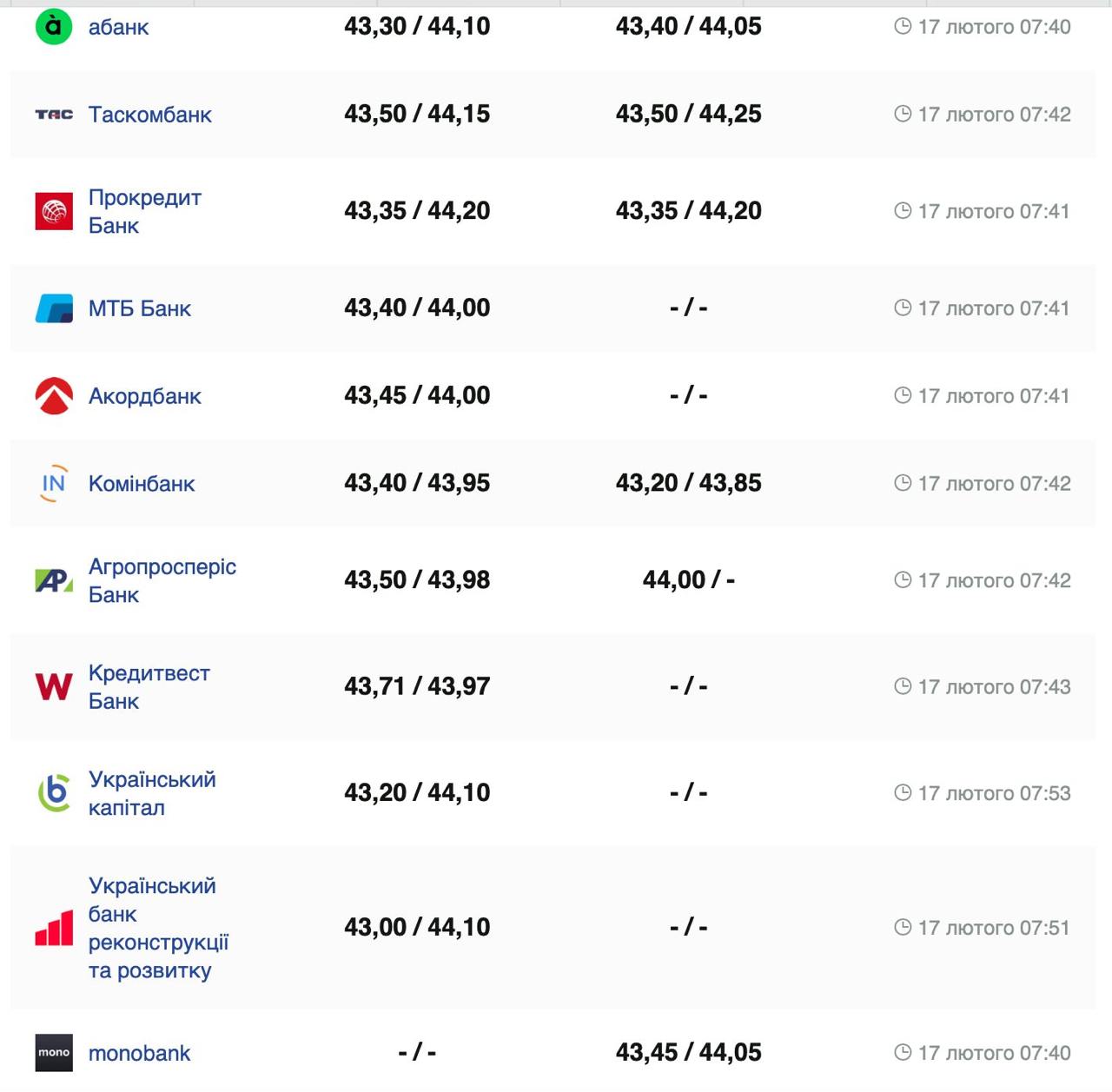Screen dimensions: 1112x1092
Task: Click the МТБ Банк blue logo
Action: (x=54, y=308)
